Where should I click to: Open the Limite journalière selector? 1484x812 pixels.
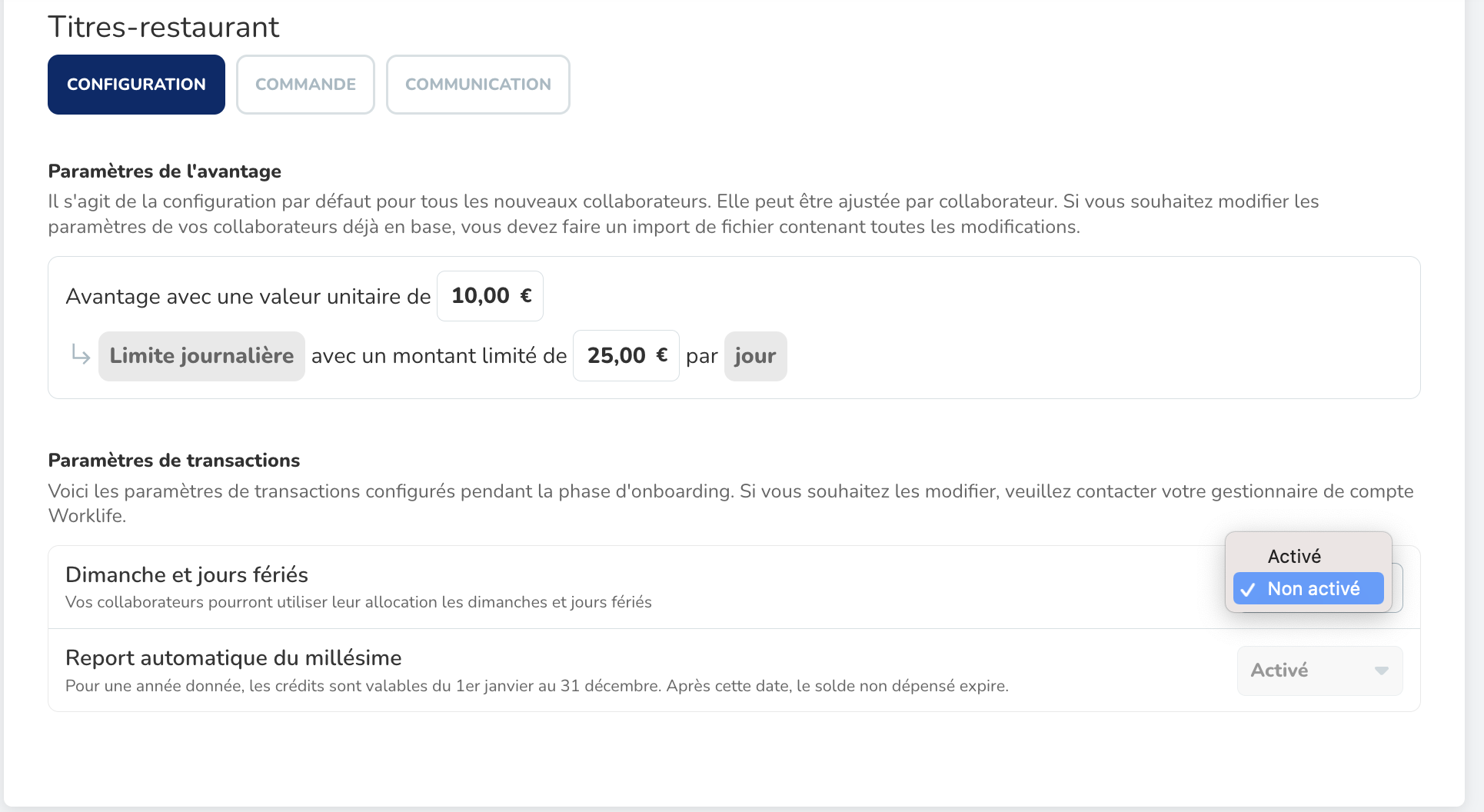pos(201,356)
